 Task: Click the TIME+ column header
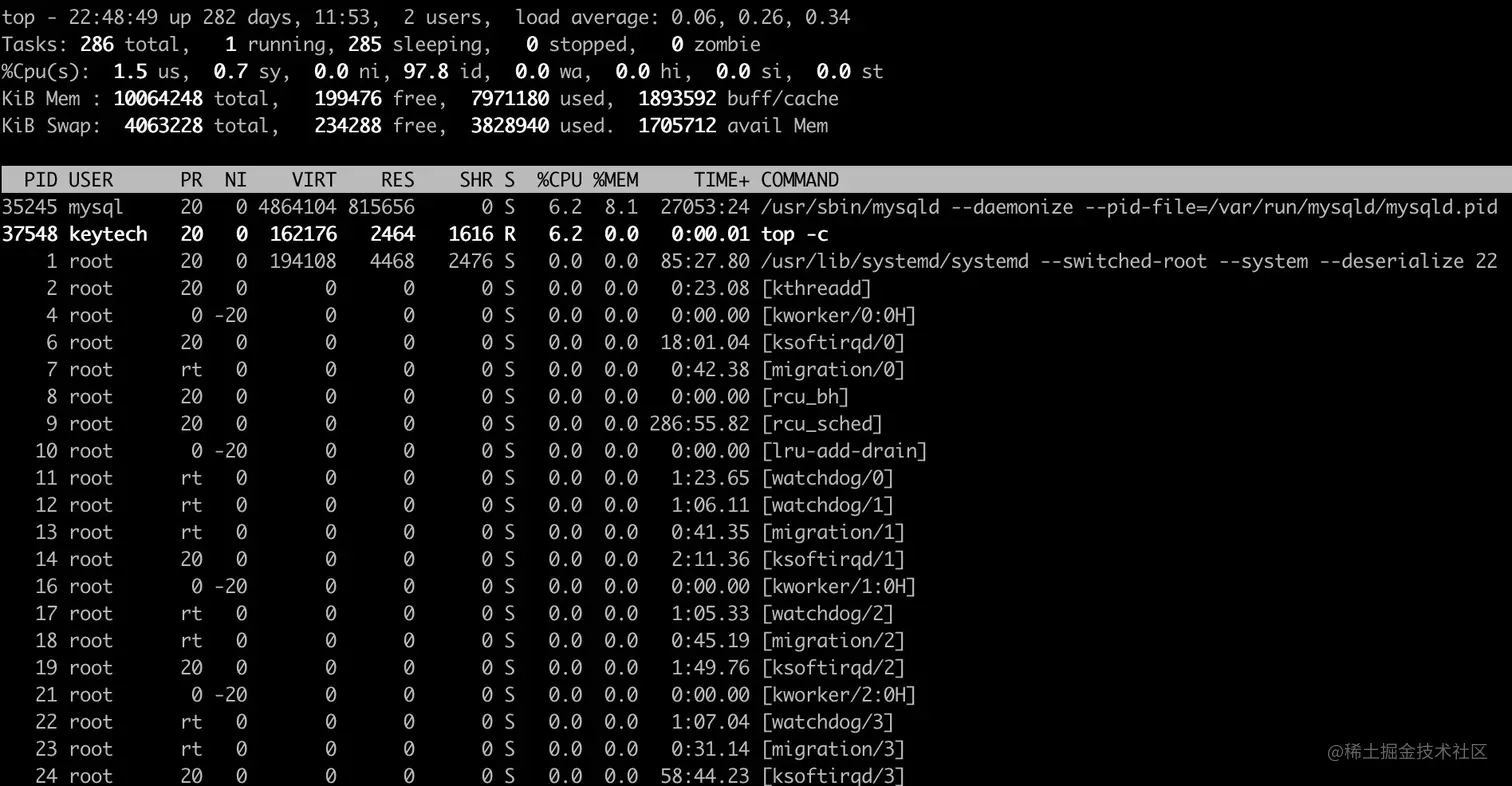click(x=722, y=180)
